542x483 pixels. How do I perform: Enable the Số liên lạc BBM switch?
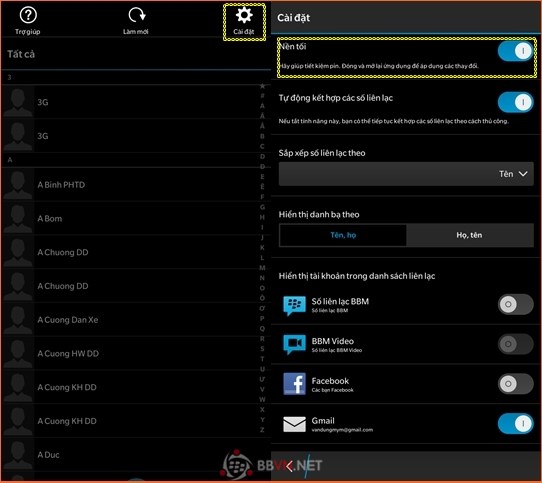(x=515, y=304)
